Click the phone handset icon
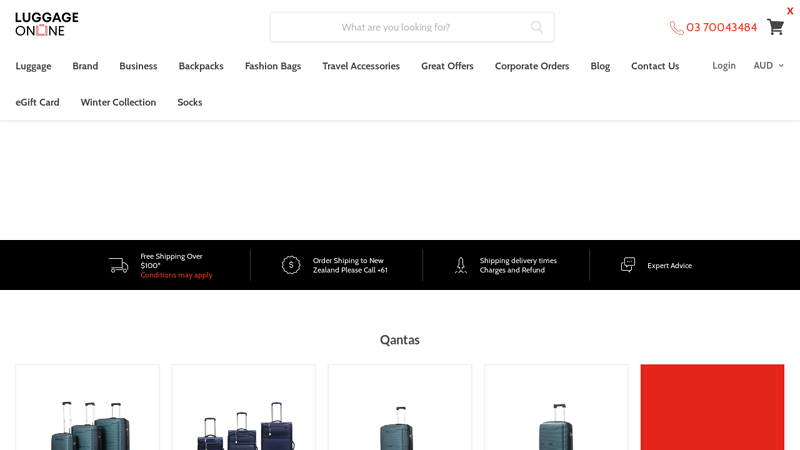The image size is (800, 450). [677, 28]
